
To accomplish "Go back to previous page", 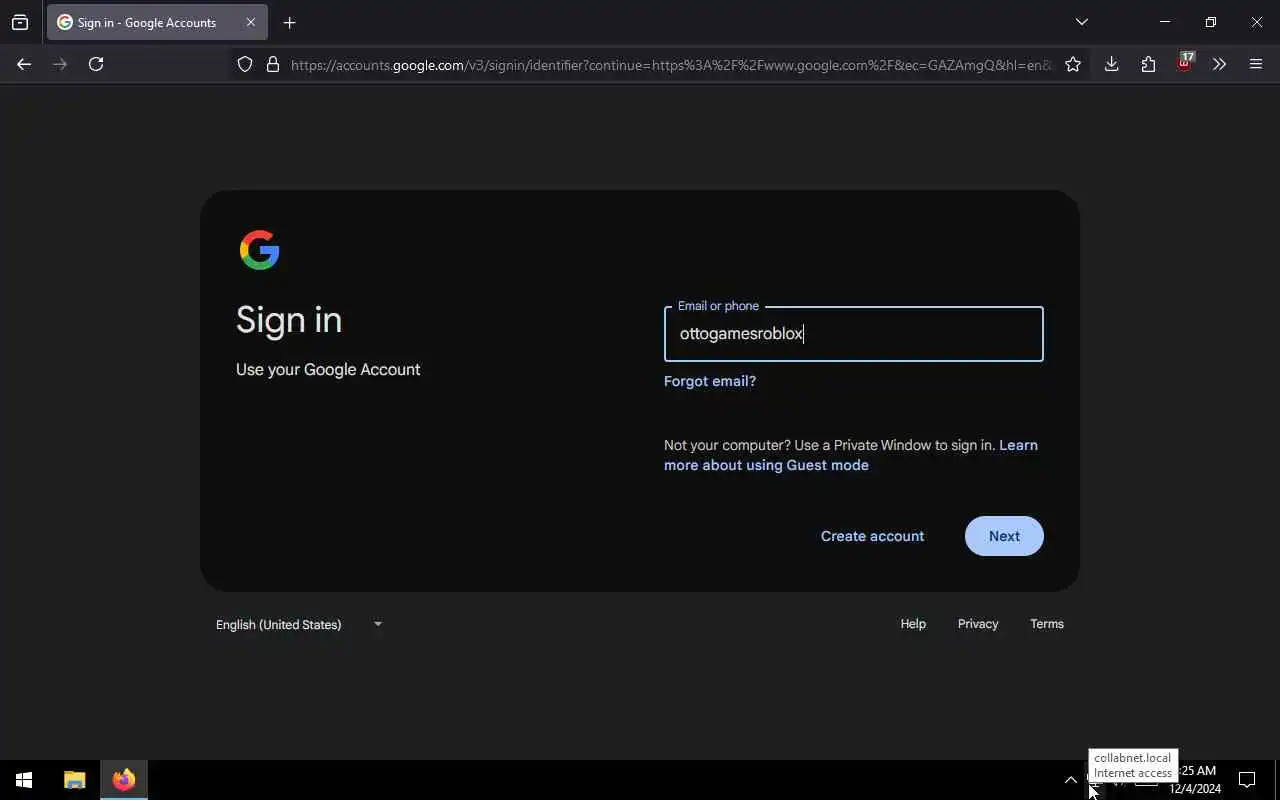I will tap(24, 64).
